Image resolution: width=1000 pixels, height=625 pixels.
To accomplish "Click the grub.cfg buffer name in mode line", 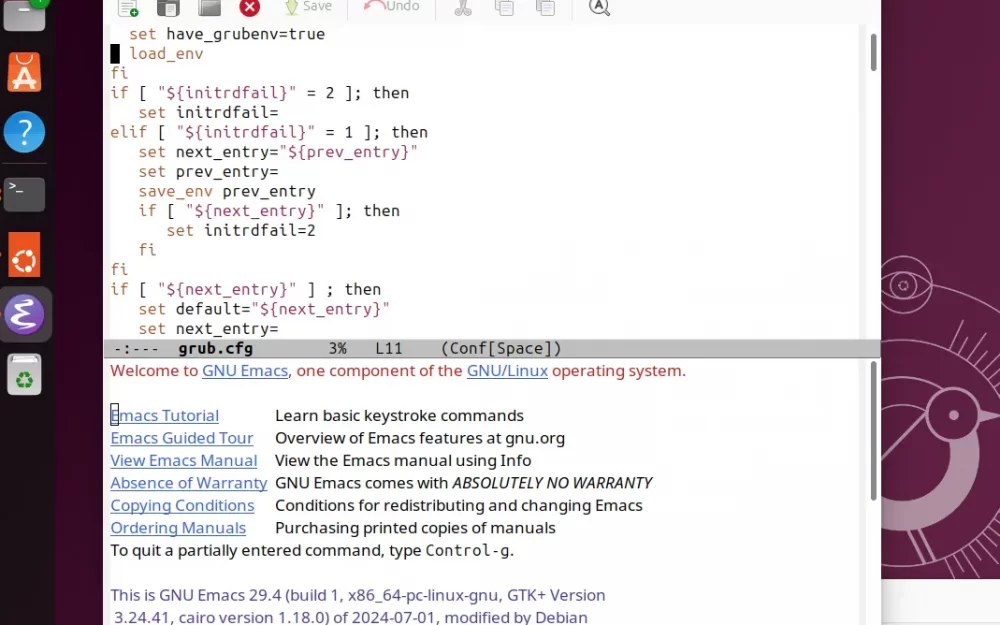I will (x=215, y=349).
